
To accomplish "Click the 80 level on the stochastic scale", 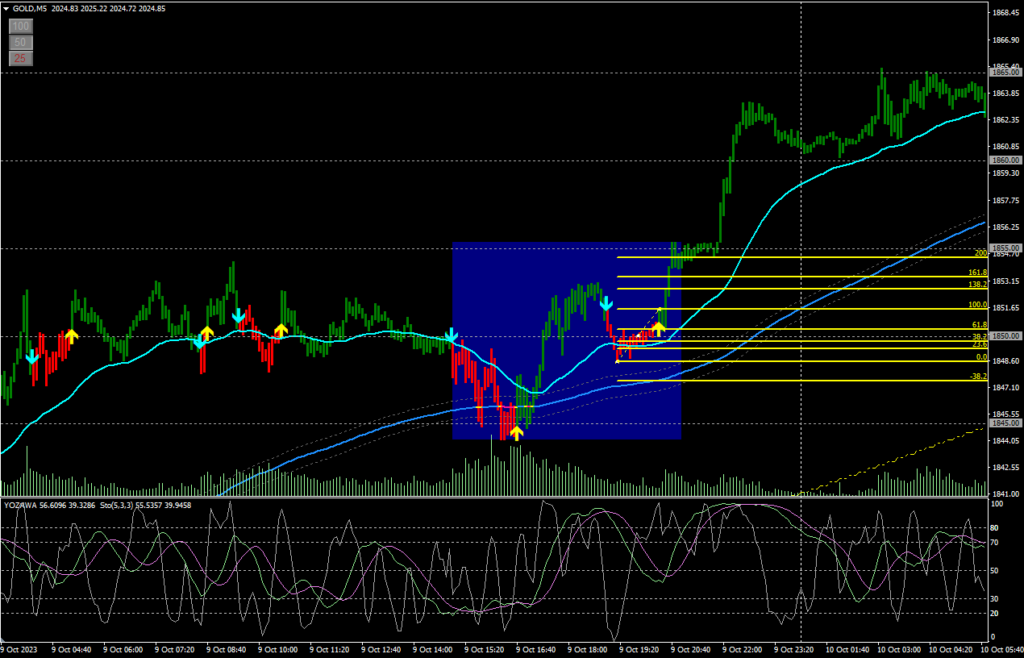I will [x=995, y=529].
